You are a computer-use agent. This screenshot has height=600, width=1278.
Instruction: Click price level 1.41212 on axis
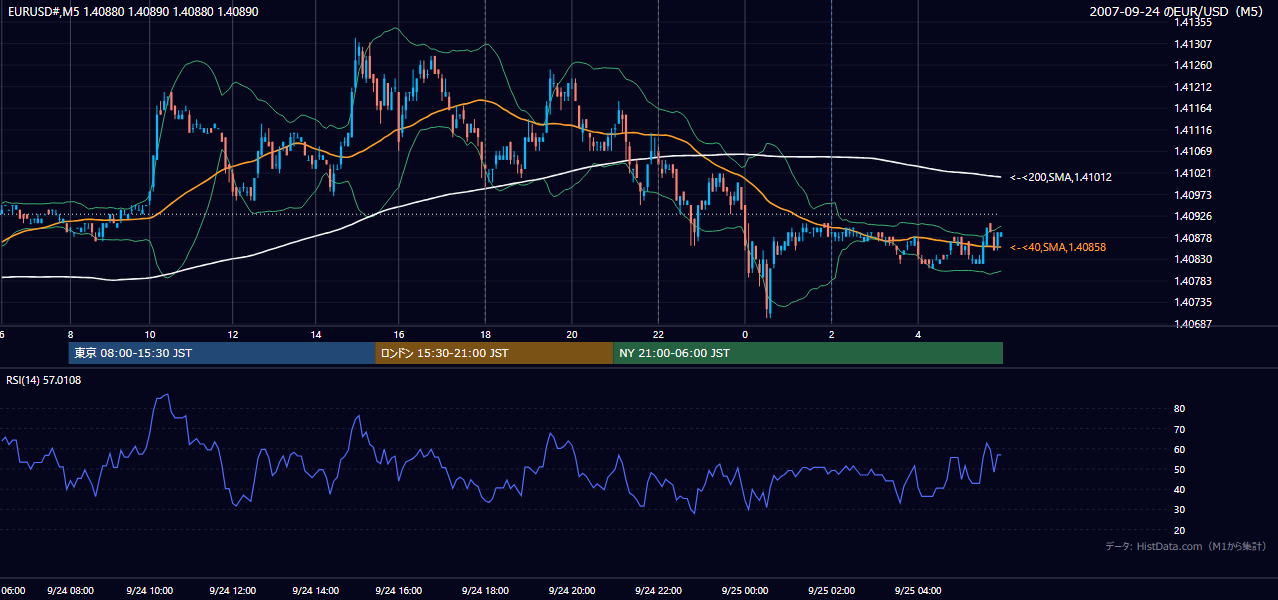[x=1192, y=87]
